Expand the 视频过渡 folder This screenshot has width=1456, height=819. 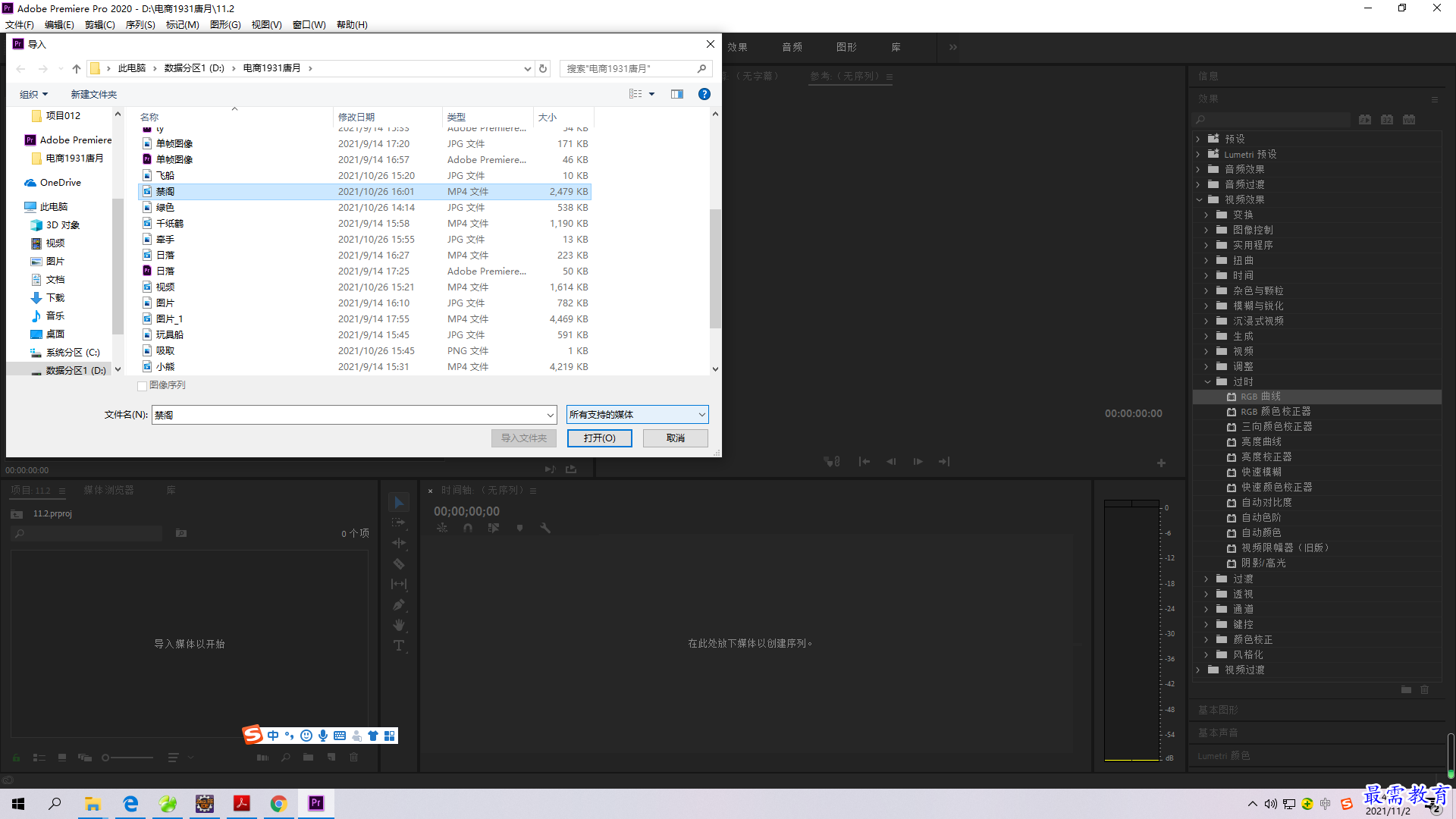(1198, 670)
